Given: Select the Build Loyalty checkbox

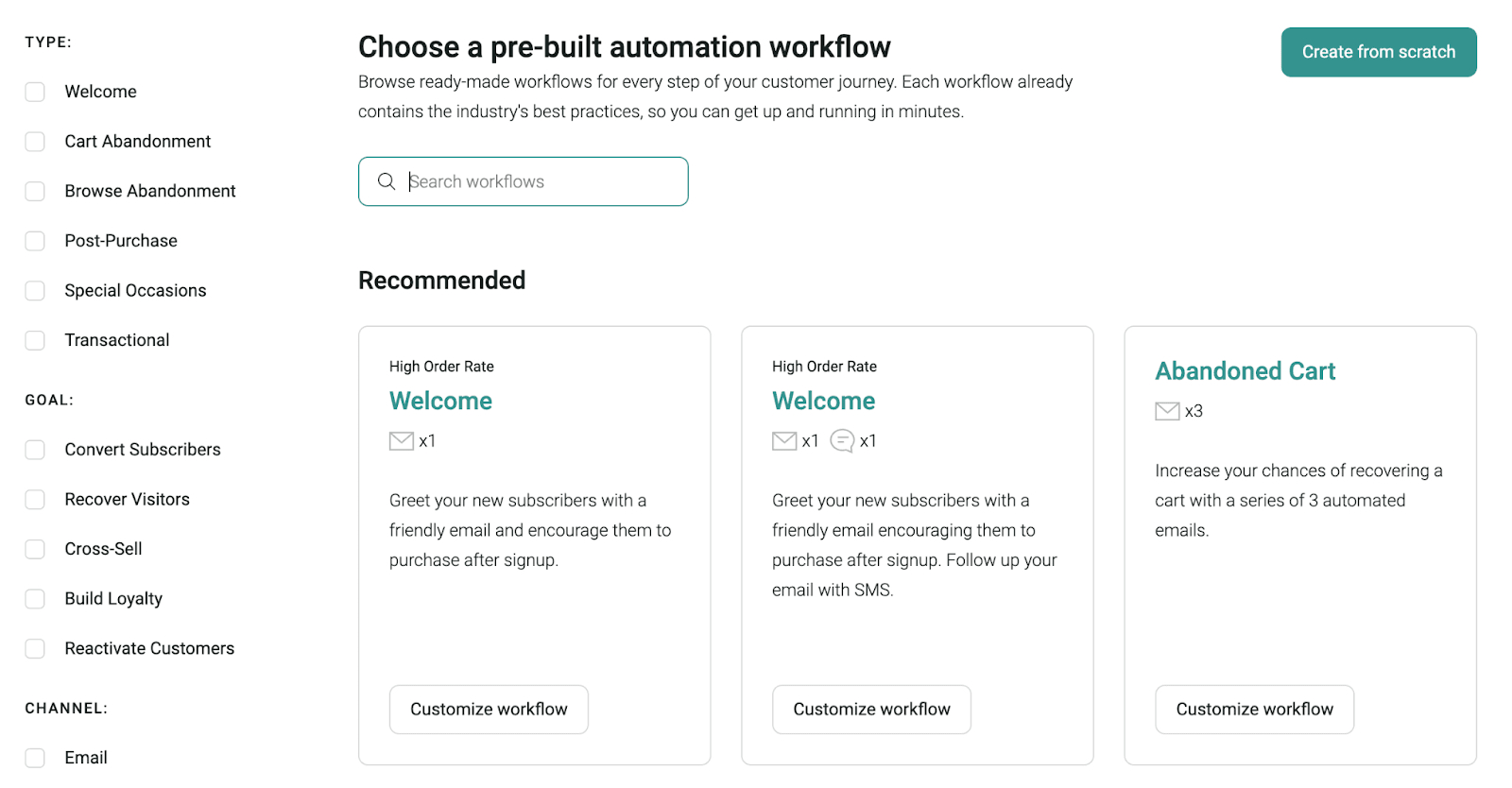Looking at the screenshot, I should pyautogui.click(x=35, y=599).
